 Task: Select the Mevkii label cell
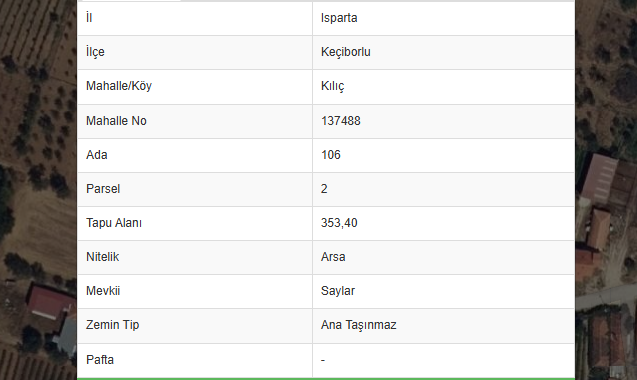tap(195, 291)
